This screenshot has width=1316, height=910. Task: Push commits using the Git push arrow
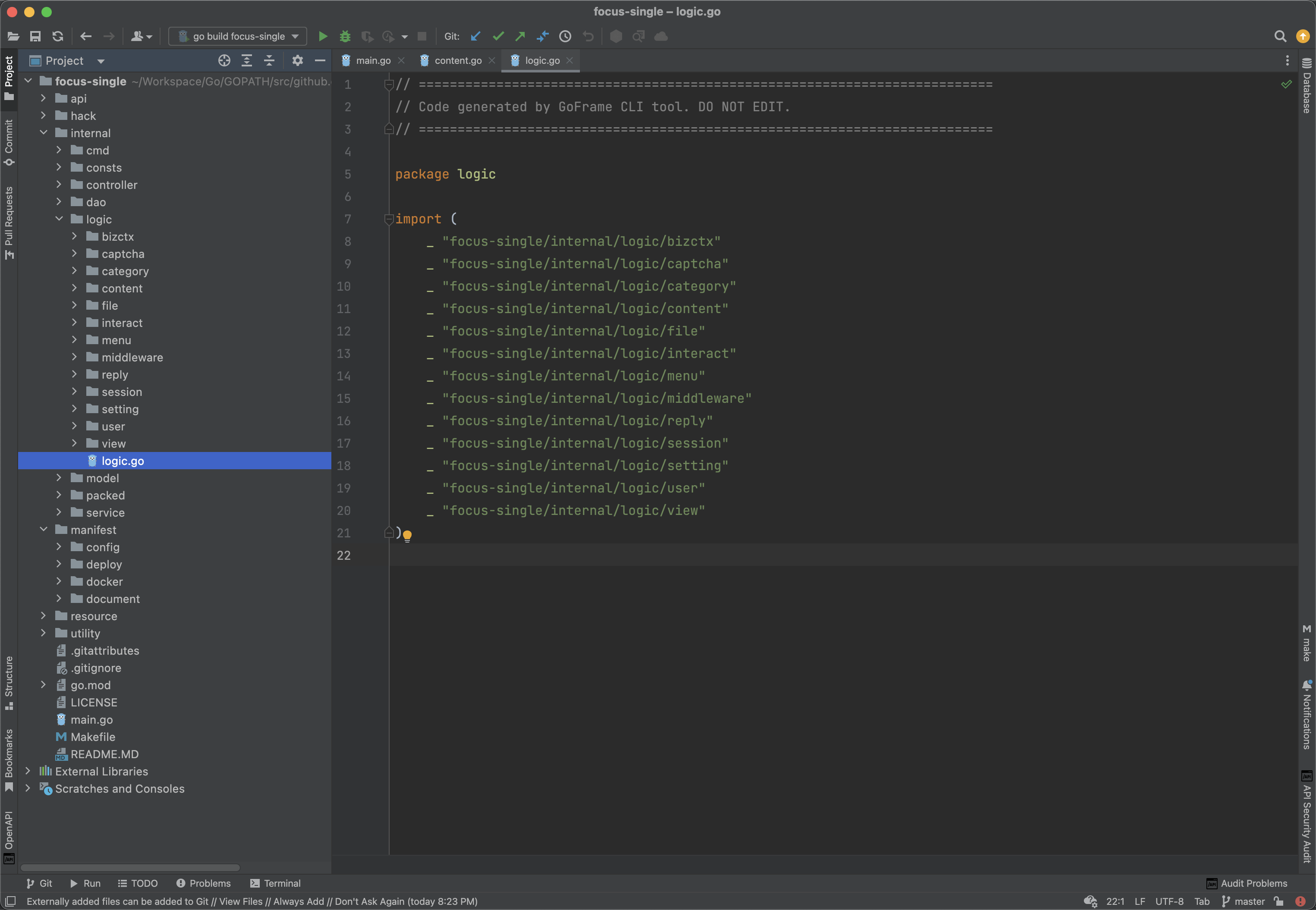[x=519, y=36]
